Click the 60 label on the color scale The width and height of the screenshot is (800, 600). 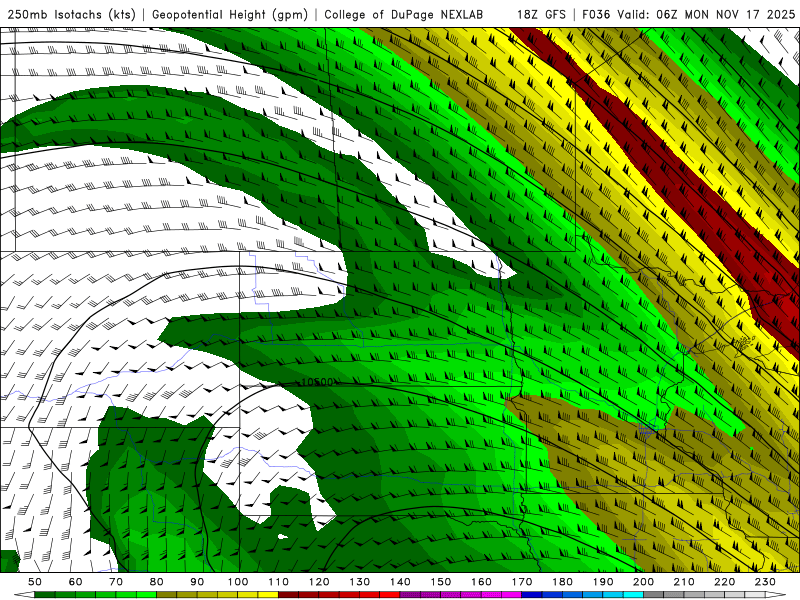click(75, 582)
